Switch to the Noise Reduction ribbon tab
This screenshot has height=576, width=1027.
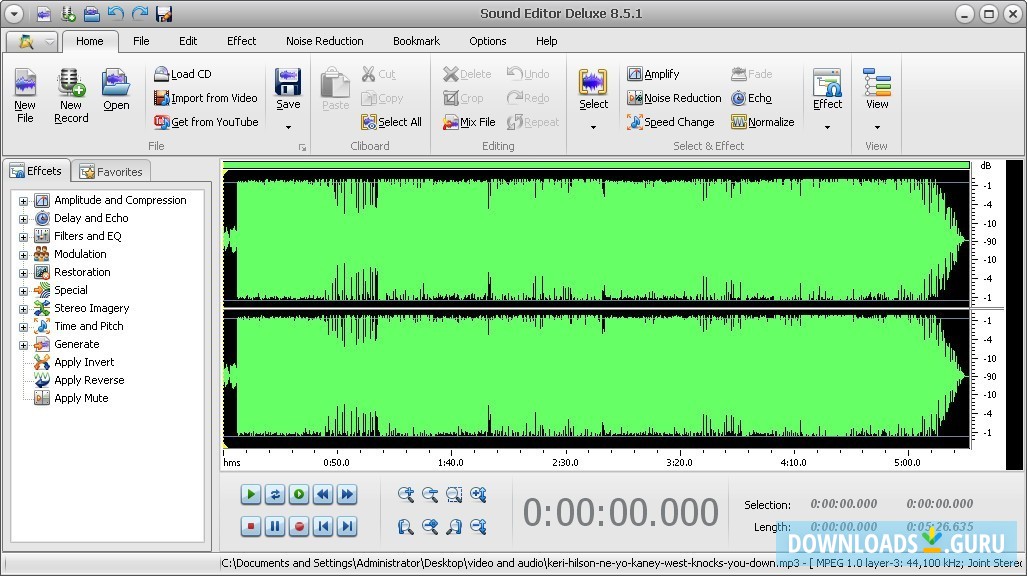pyautogui.click(x=324, y=41)
